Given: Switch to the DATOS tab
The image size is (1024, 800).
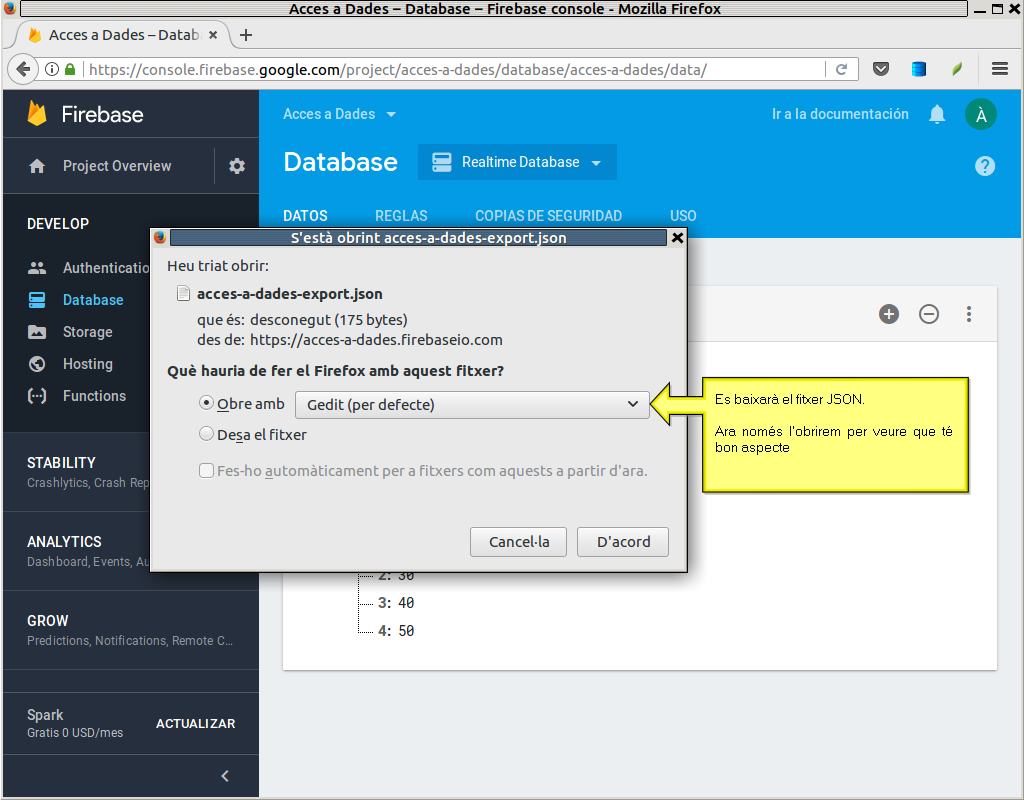Looking at the screenshot, I should click(305, 216).
